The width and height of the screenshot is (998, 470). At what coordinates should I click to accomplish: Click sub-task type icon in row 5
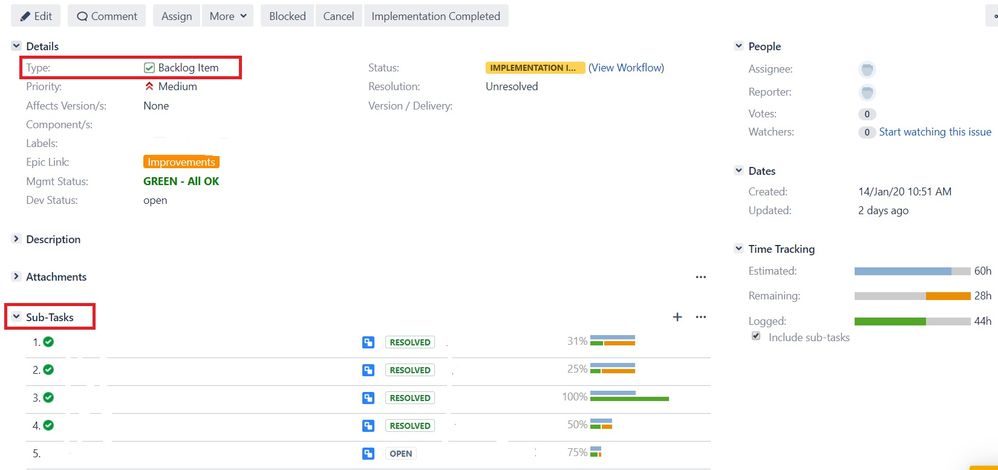point(368,453)
